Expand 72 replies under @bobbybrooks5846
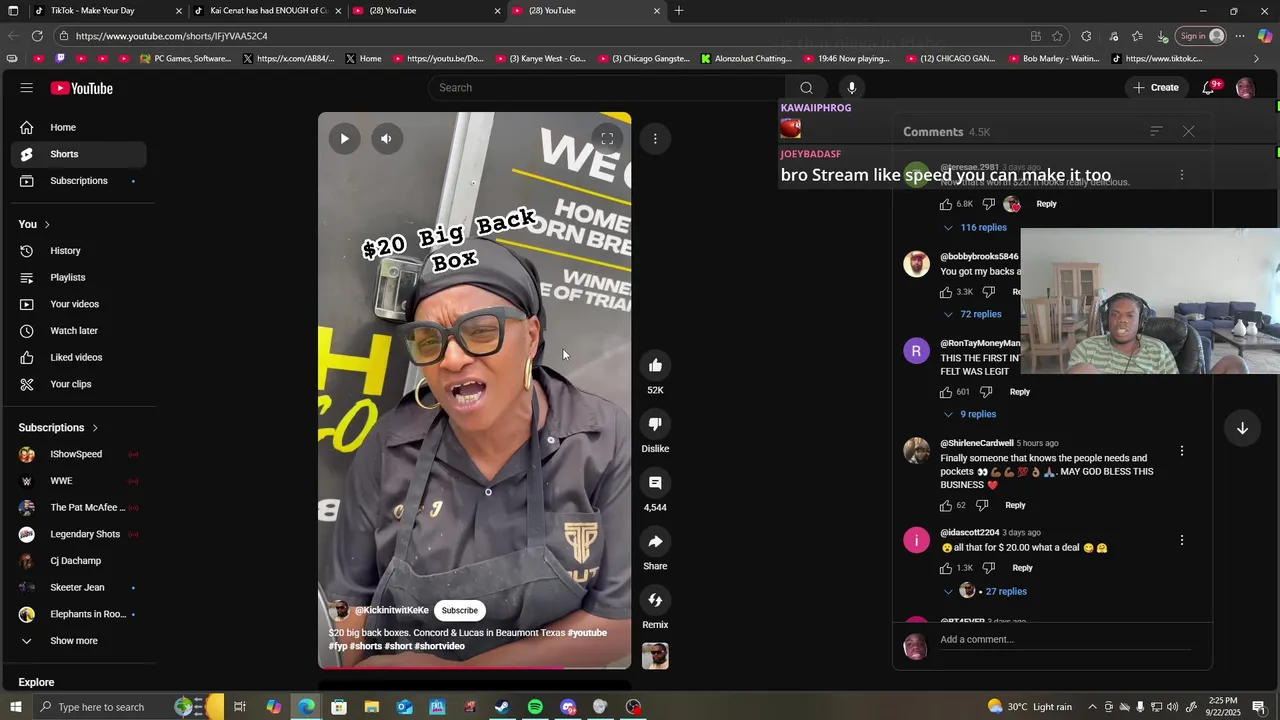 [972, 315]
